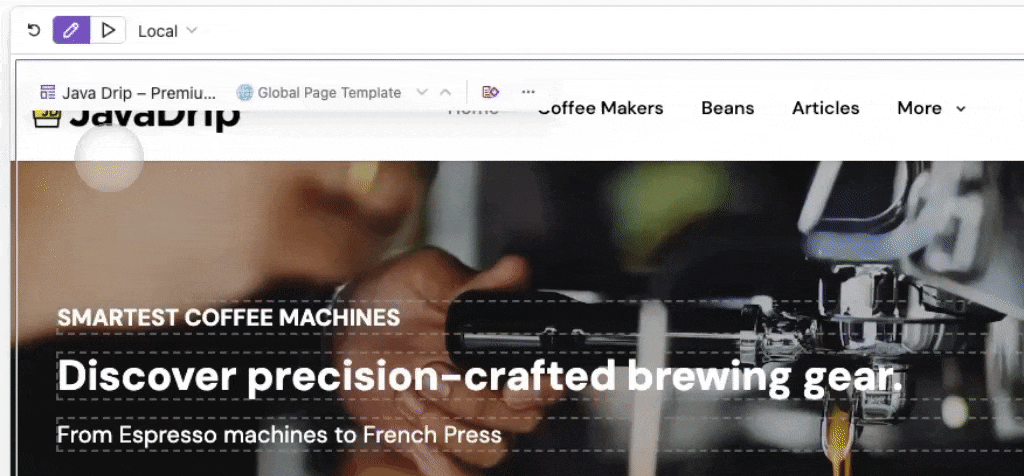
Task: Click the Java Drip page template icon
Action: (x=47, y=93)
